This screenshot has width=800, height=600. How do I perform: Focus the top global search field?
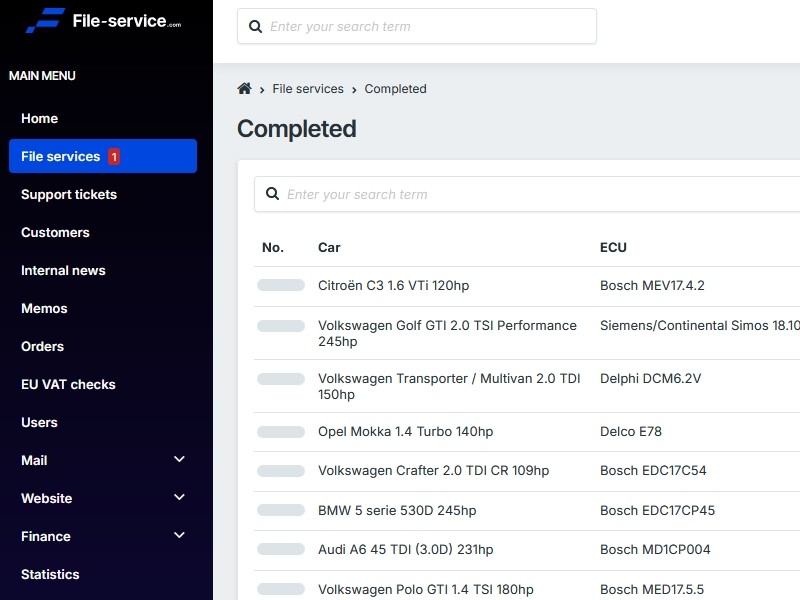(x=417, y=26)
